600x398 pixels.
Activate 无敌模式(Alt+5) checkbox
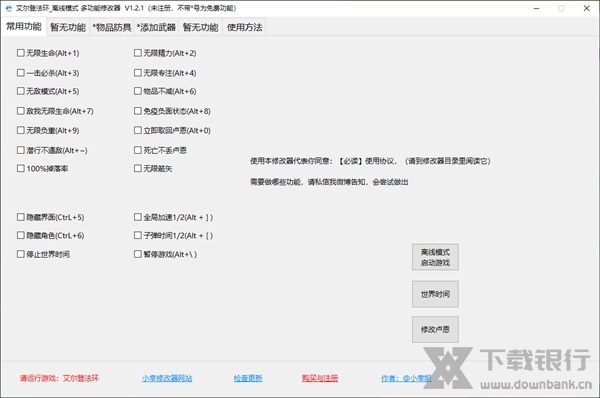pyautogui.click(x=48, y=91)
